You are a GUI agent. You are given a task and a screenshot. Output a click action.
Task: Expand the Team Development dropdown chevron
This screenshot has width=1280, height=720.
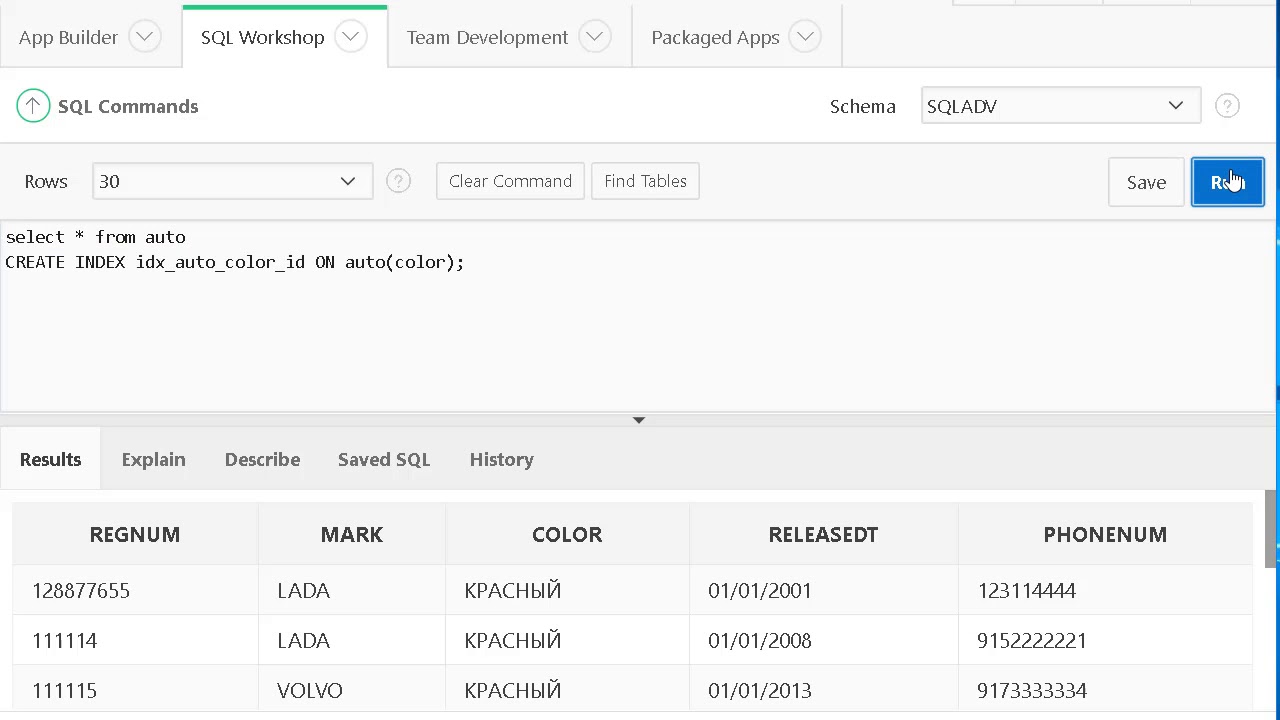(x=595, y=37)
